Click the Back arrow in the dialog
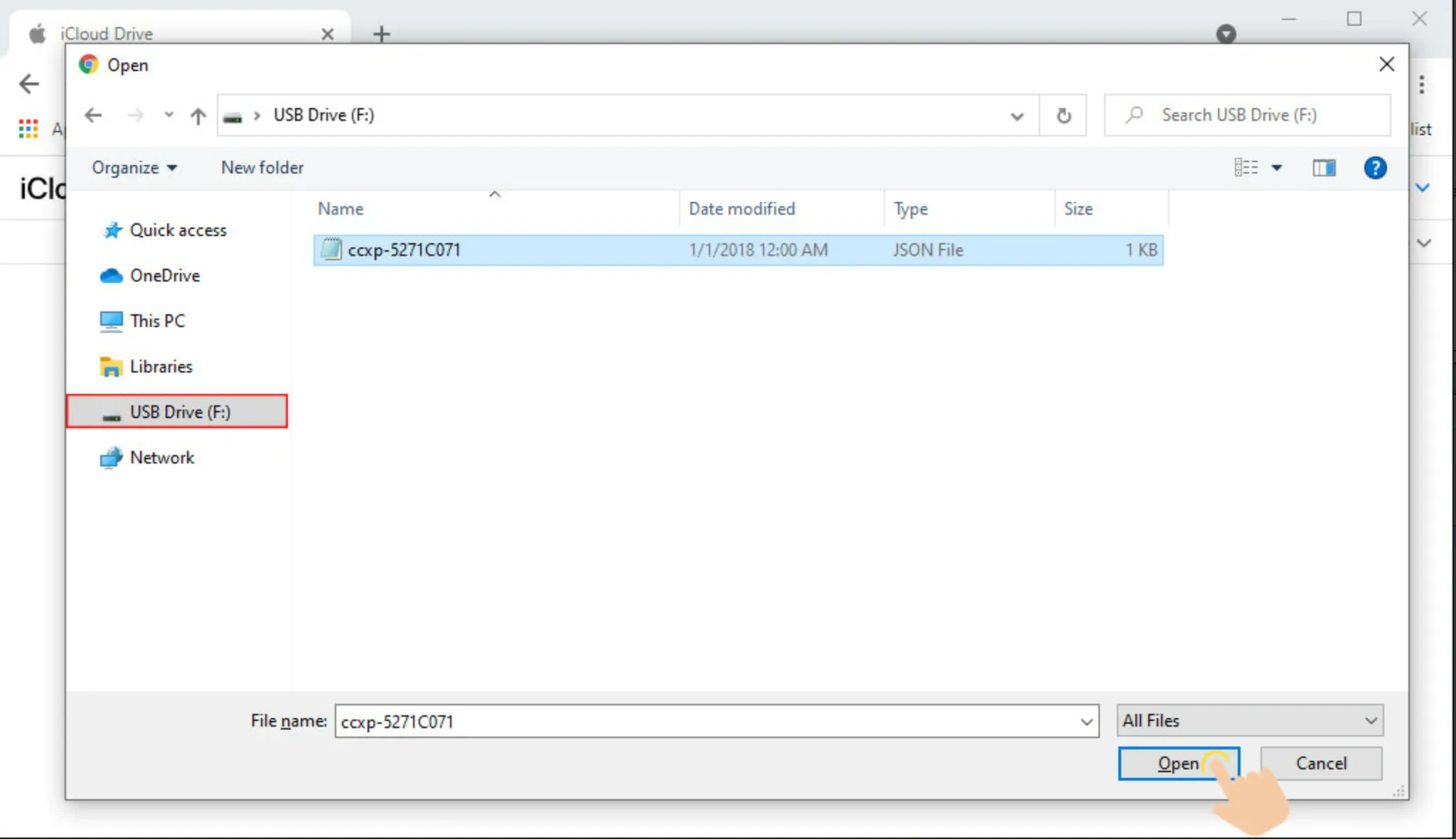 93,115
